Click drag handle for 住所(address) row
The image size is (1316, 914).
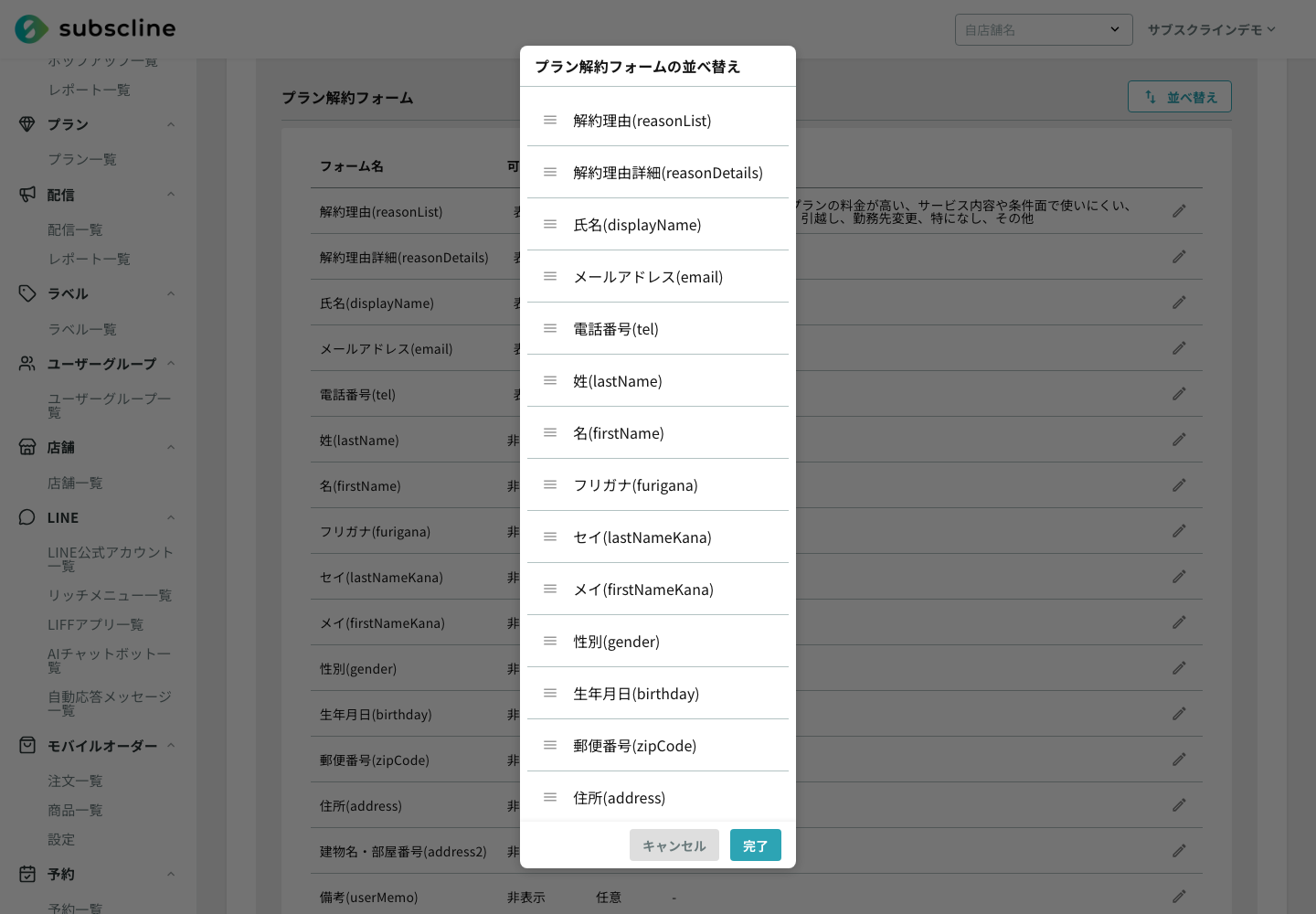[550, 797]
